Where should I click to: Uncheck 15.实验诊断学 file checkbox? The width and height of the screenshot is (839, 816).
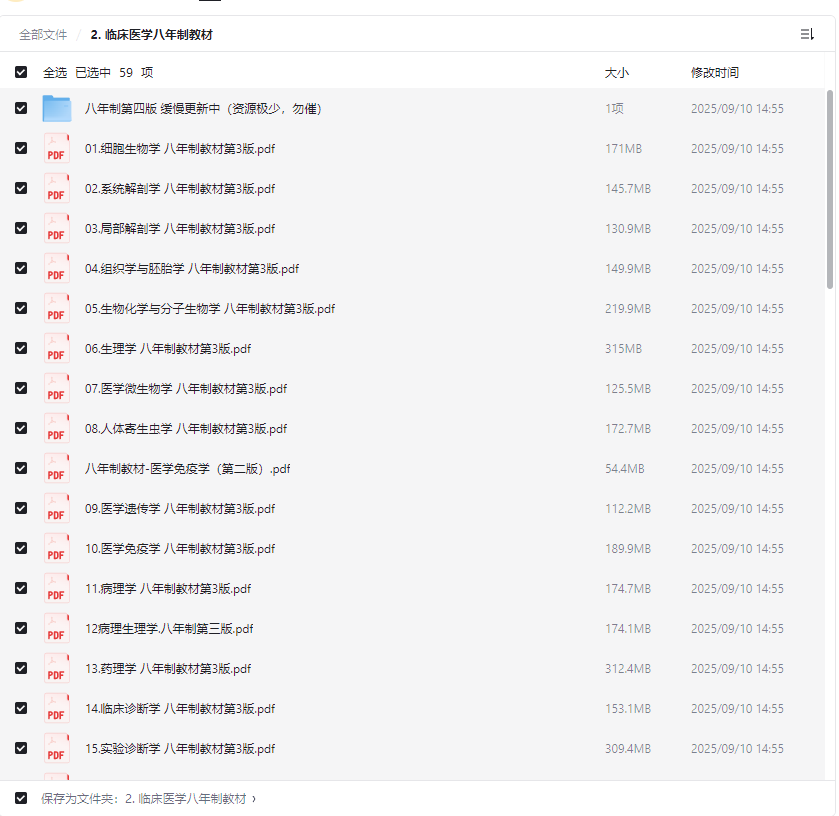coord(21,748)
